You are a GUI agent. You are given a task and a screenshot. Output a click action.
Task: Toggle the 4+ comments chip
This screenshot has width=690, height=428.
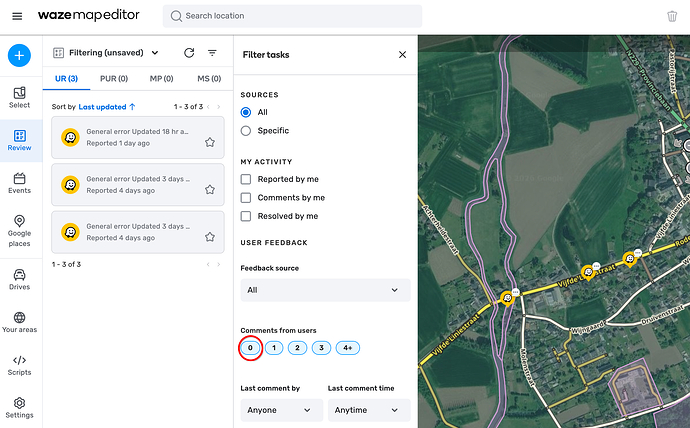point(348,348)
